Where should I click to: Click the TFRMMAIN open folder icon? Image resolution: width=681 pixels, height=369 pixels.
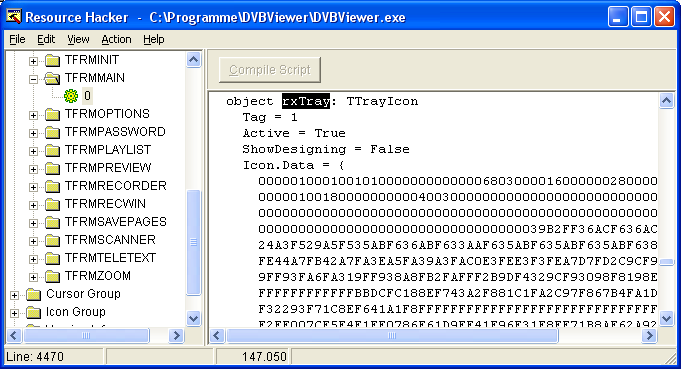[x=53, y=78]
